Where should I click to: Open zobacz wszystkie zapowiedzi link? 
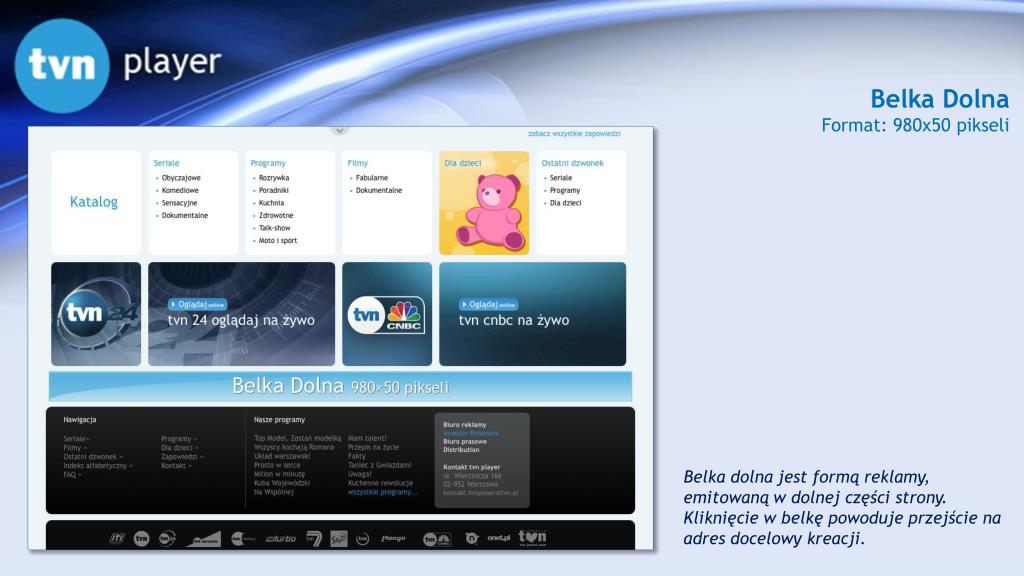click(574, 133)
